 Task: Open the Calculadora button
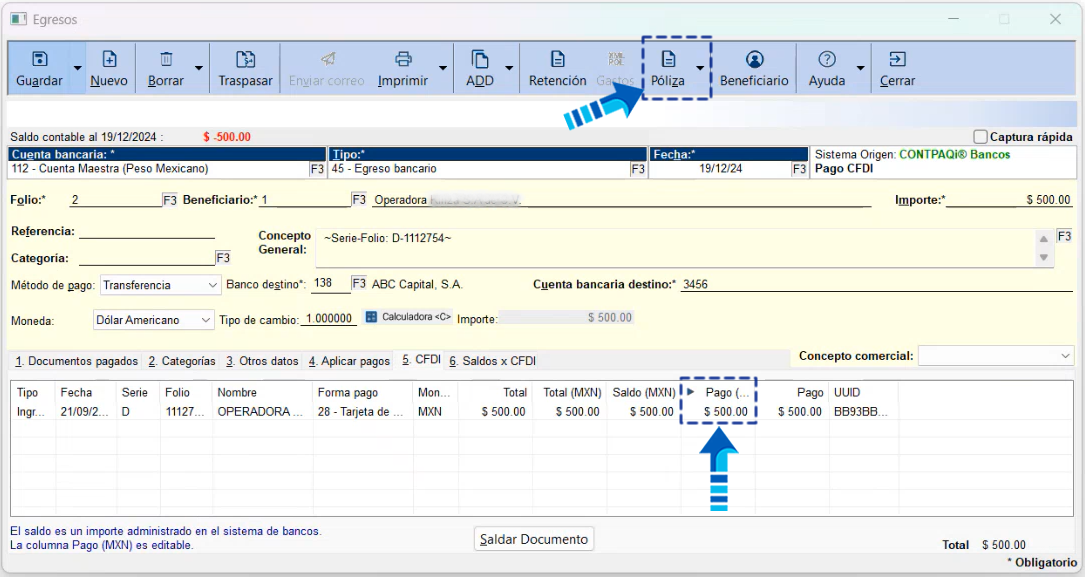(408, 317)
